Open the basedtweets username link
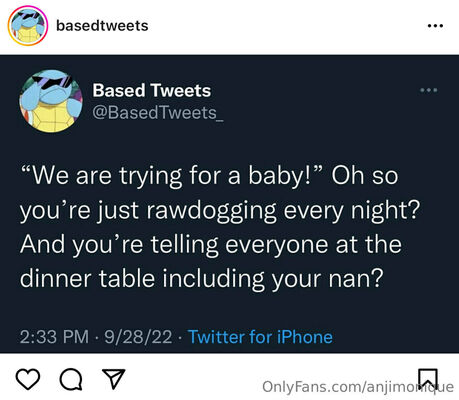459x400 pixels. pyautogui.click(x=102, y=26)
